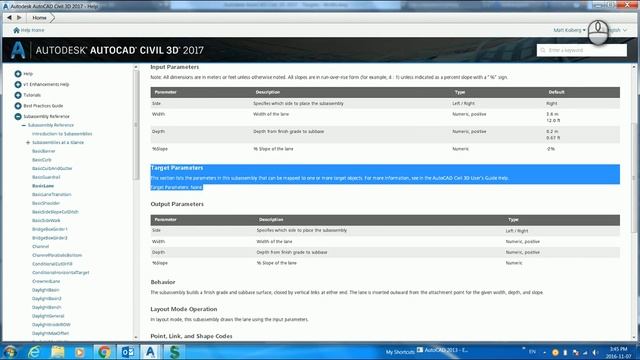
Task: Expand Best Practices Guide node
Action: (x=18, y=106)
